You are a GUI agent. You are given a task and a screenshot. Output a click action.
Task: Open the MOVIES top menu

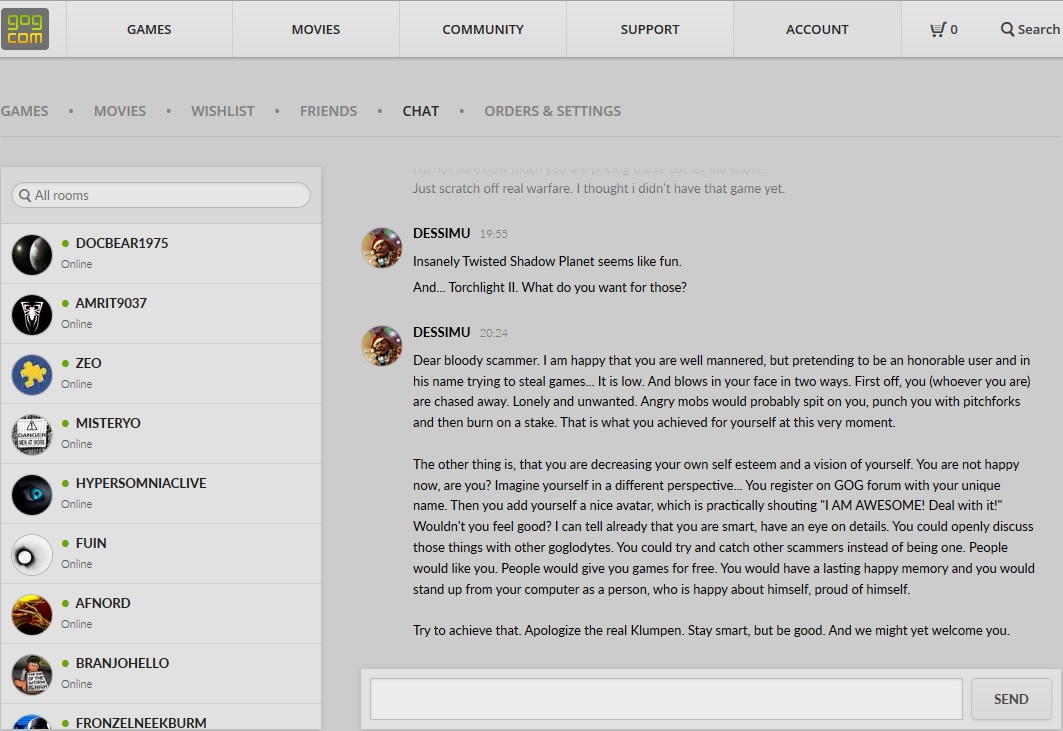316,29
